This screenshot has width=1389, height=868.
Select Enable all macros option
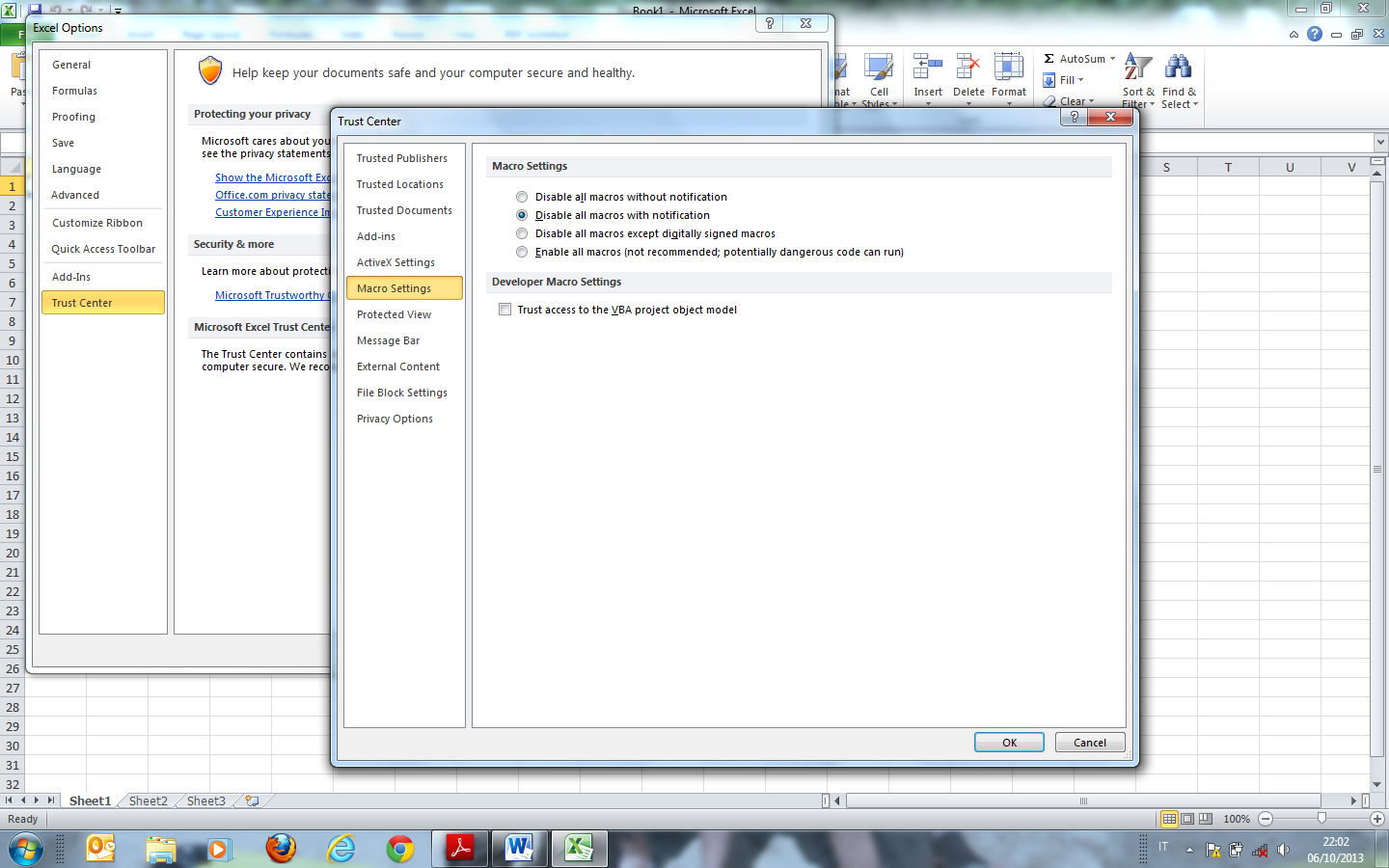click(x=522, y=252)
